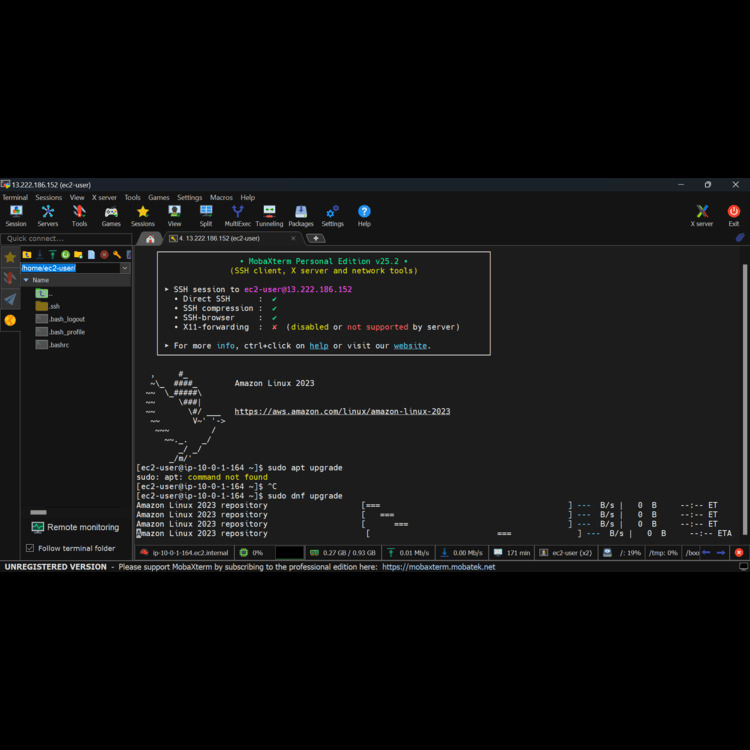Image resolution: width=750 pixels, height=750 pixels.
Task: Click the paperclip icon at tab bar end
Action: point(739,237)
